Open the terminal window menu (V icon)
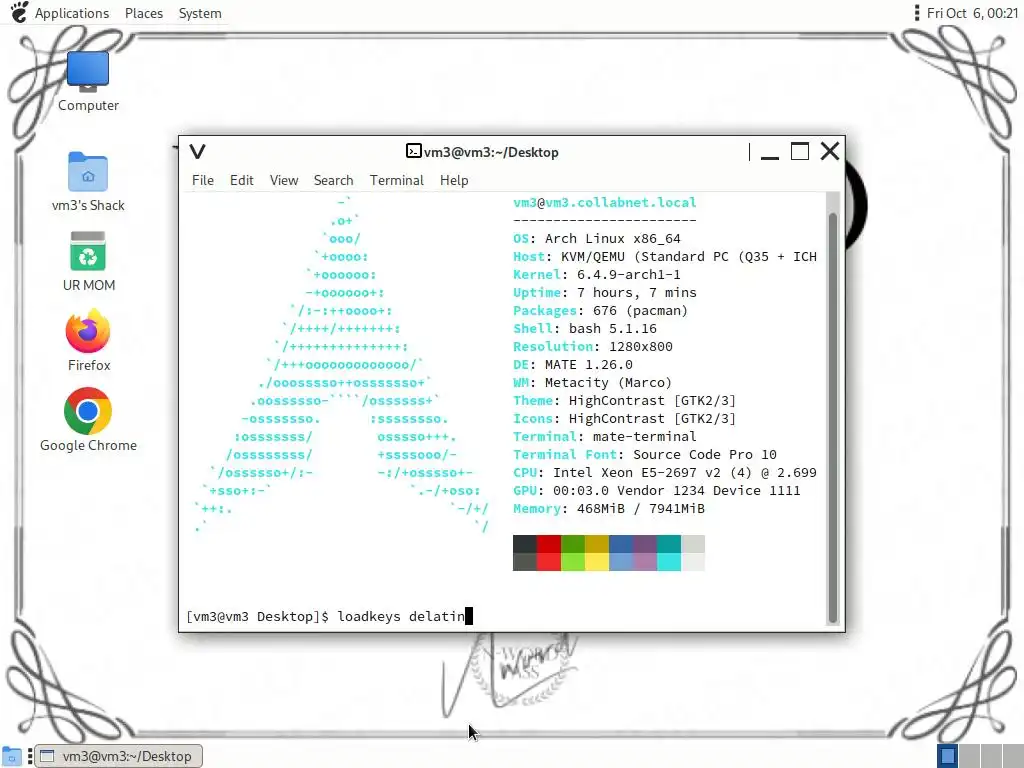 pos(197,152)
